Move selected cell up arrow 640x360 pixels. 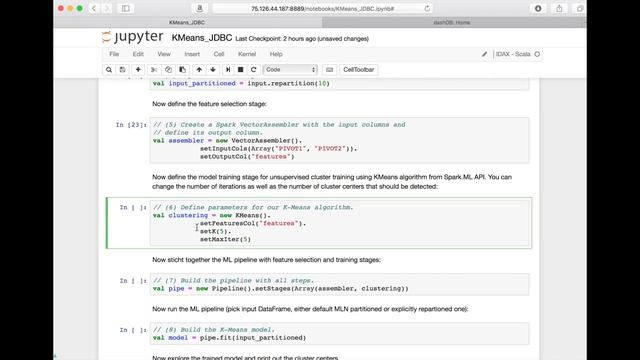pyautogui.click(x=199, y=70)
